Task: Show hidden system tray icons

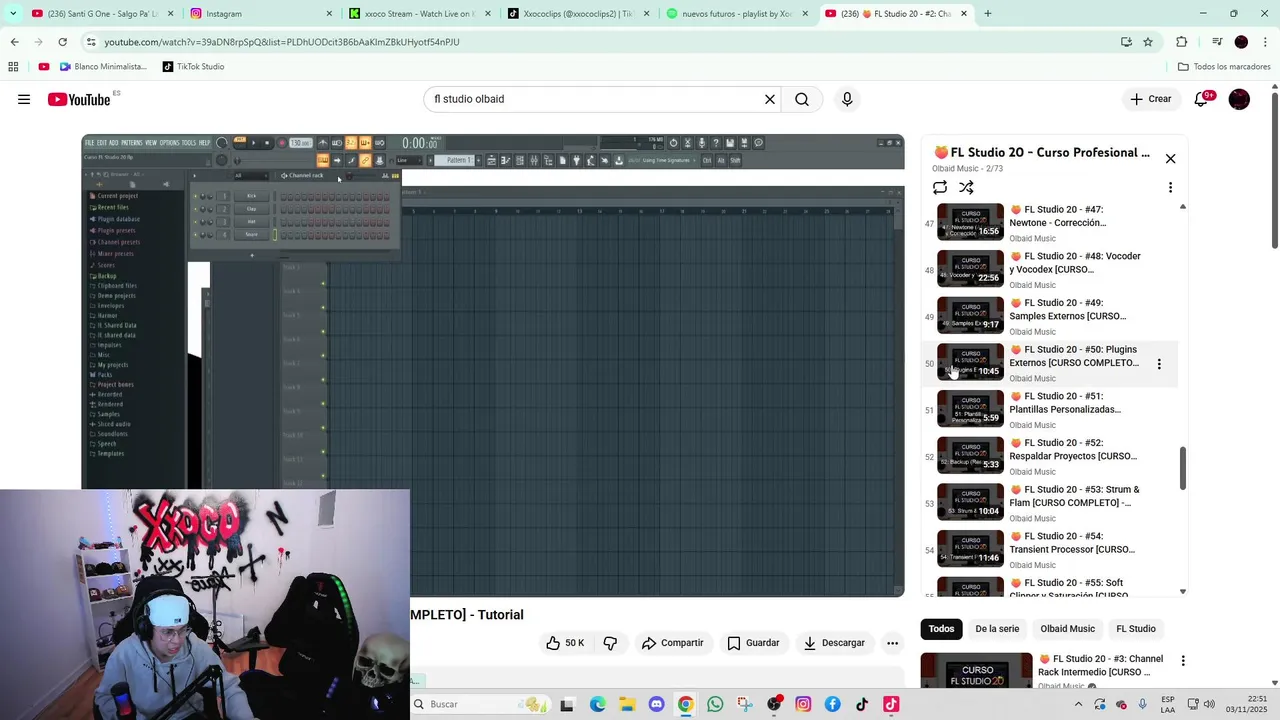Action: pyautogui.click(x=1078, y=704)
